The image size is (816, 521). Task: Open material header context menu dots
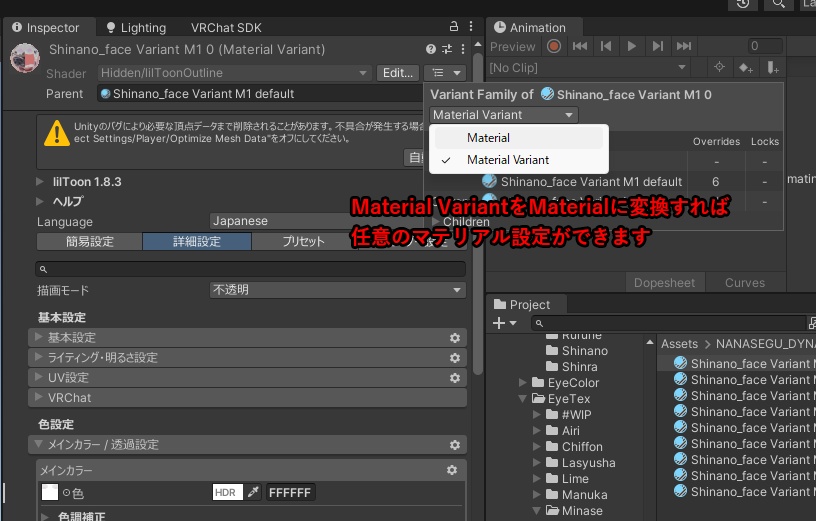coord(463,49)
